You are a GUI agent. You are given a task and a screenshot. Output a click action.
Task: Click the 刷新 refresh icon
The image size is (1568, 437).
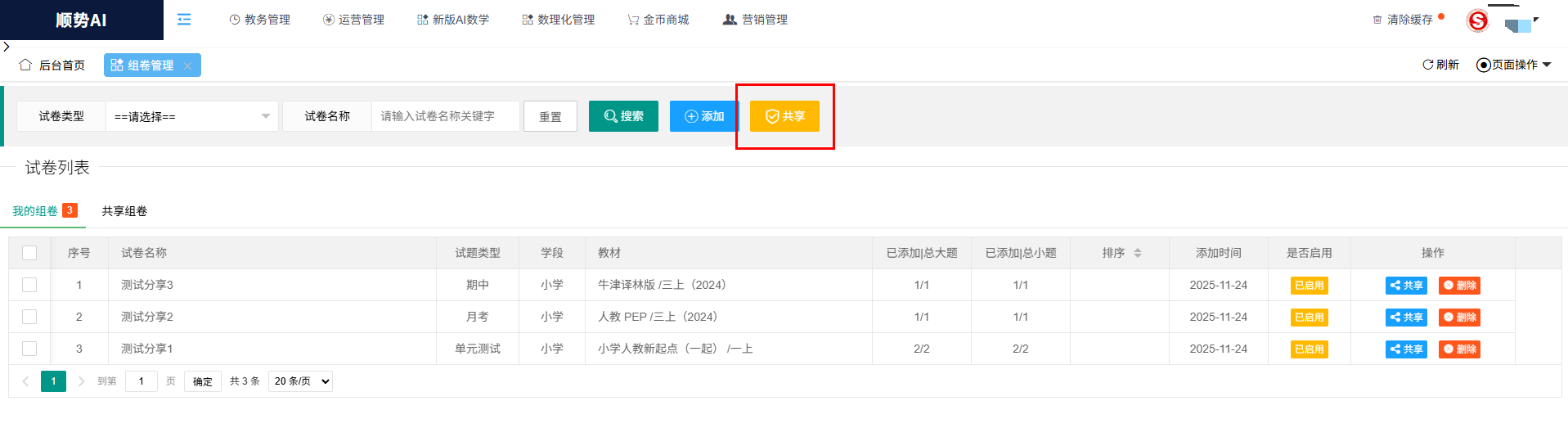(1427, 65)
